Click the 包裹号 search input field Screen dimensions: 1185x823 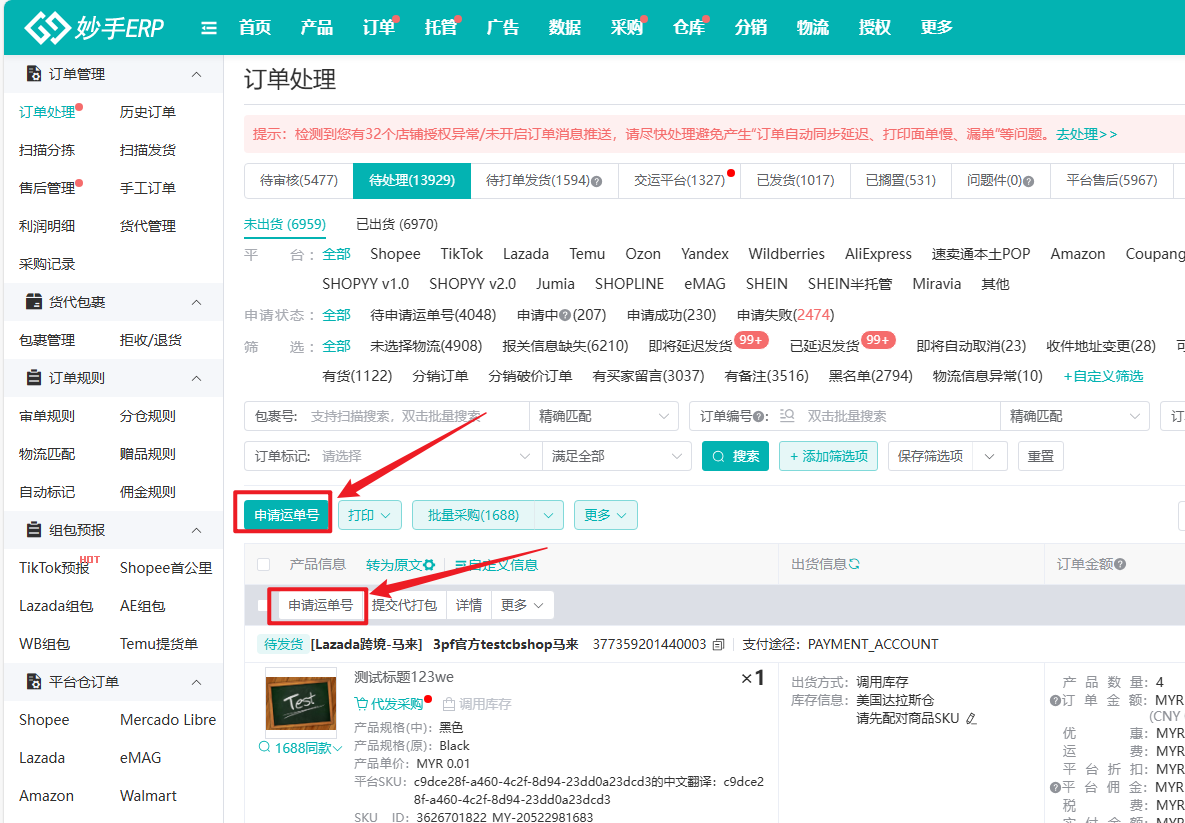tap(414, 416)
